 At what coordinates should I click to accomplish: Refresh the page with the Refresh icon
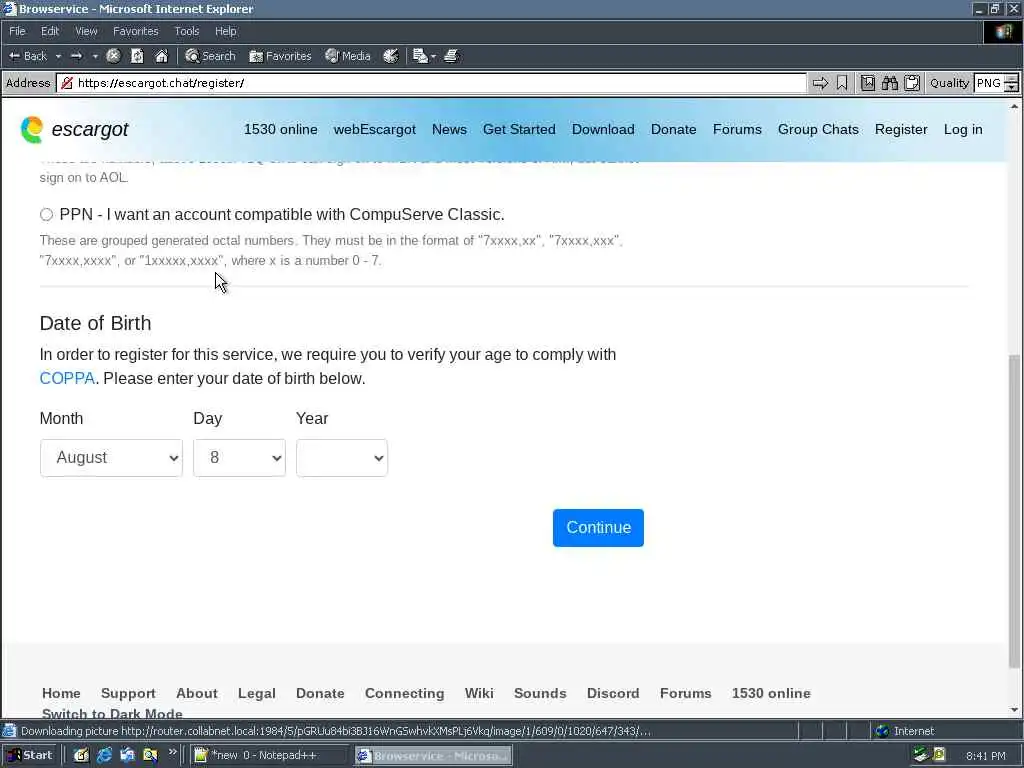(137, 56)
